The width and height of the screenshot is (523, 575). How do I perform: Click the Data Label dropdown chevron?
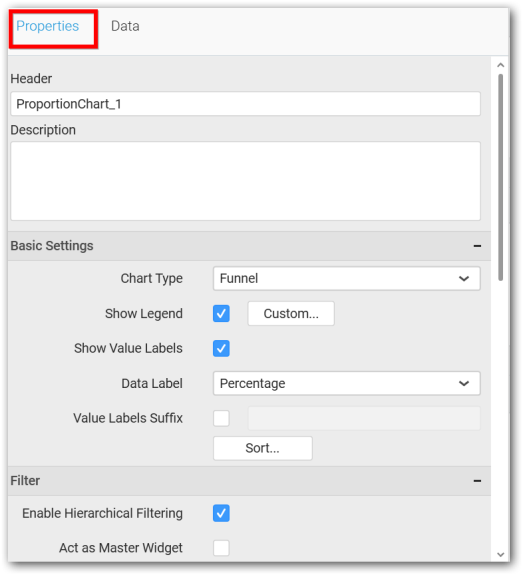click(x=464, y=384)
